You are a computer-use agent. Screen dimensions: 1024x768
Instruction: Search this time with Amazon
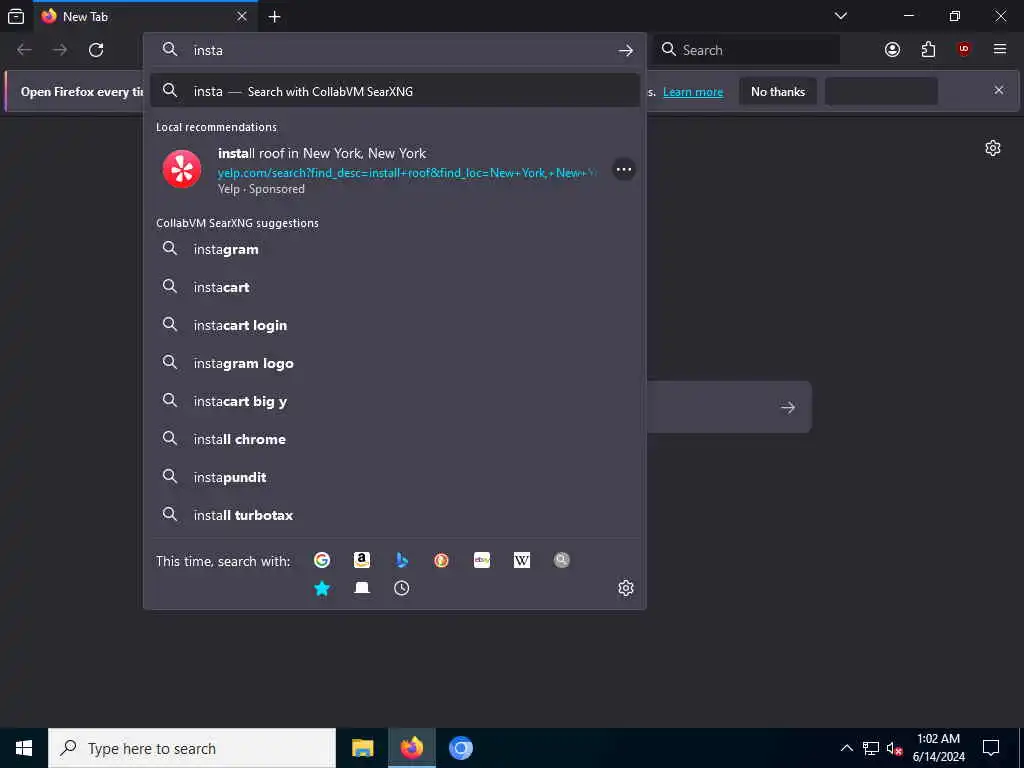362,560
